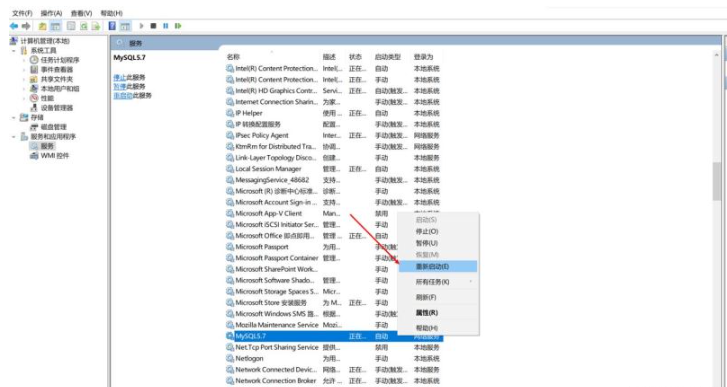727x387 pixels.
Task: Toggle the Show/Hide Action Pane toolbar icon
Action: pyautogui.click(x=125, y=26)
